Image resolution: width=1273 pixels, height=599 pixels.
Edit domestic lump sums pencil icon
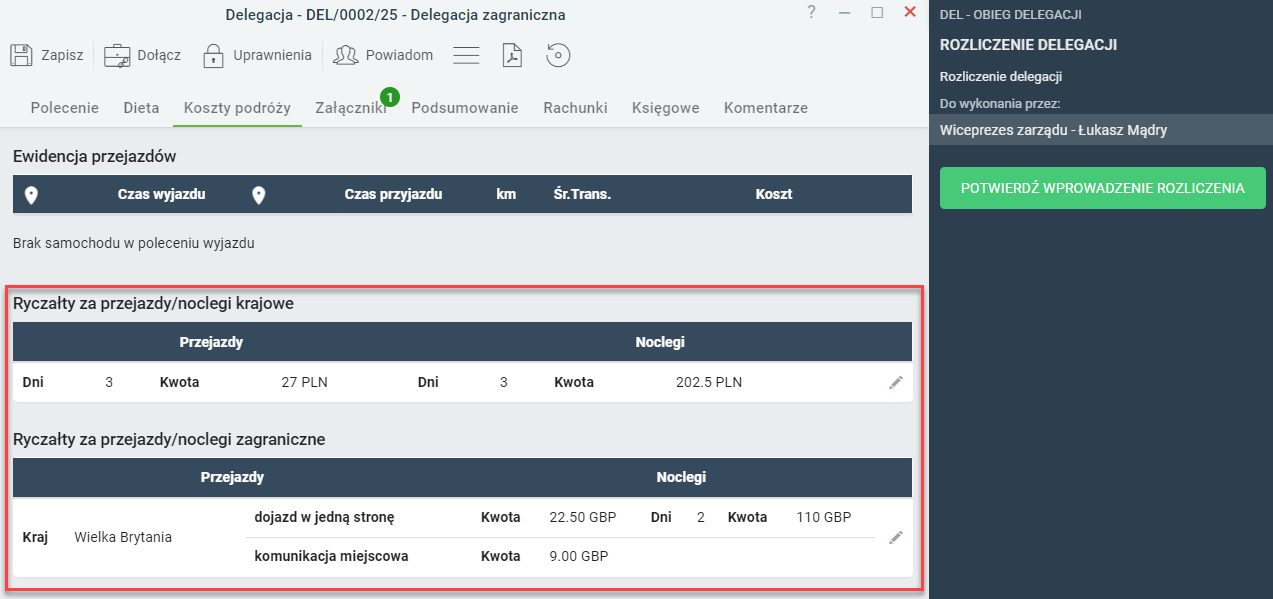click(x=895, y=382)
